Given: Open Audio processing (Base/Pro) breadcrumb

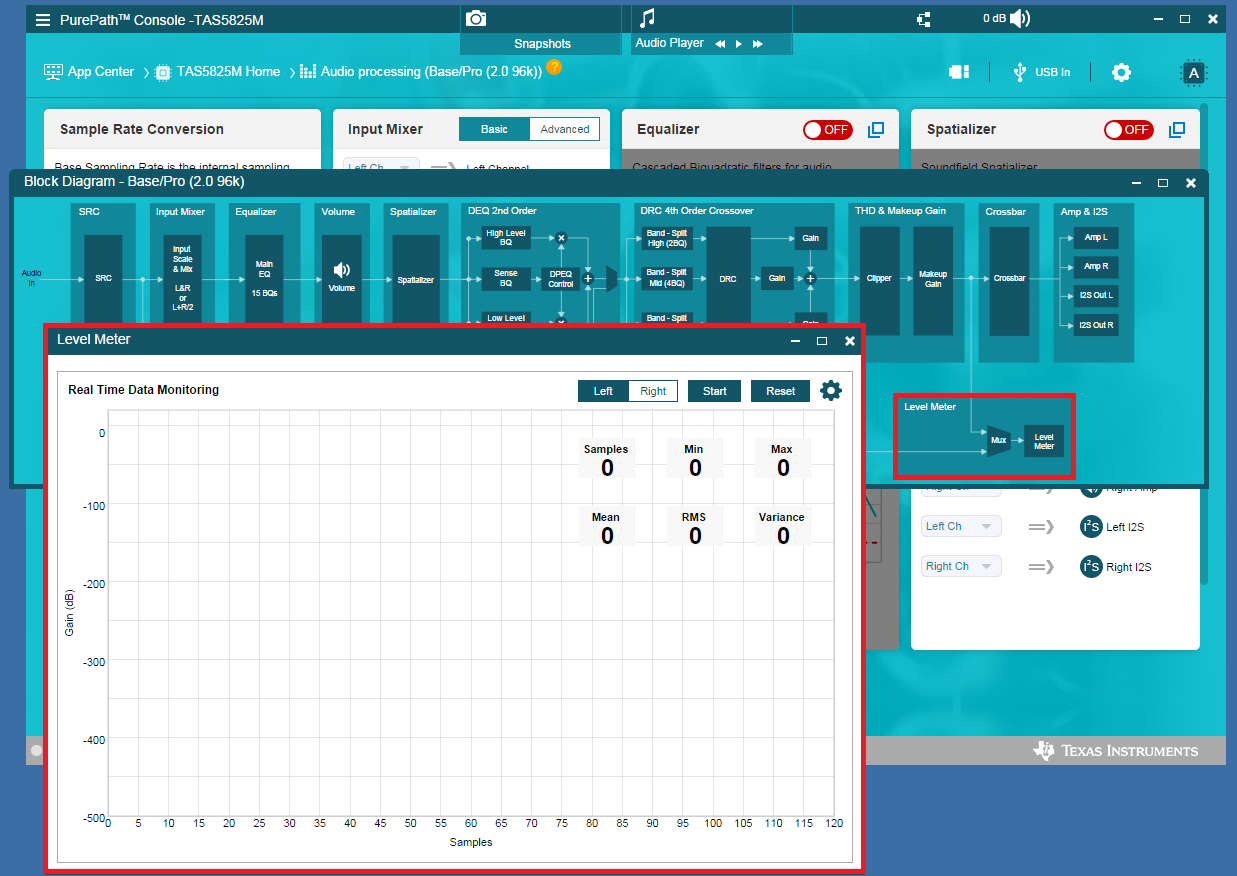Looking at the screenshot, I should [431, 72].
